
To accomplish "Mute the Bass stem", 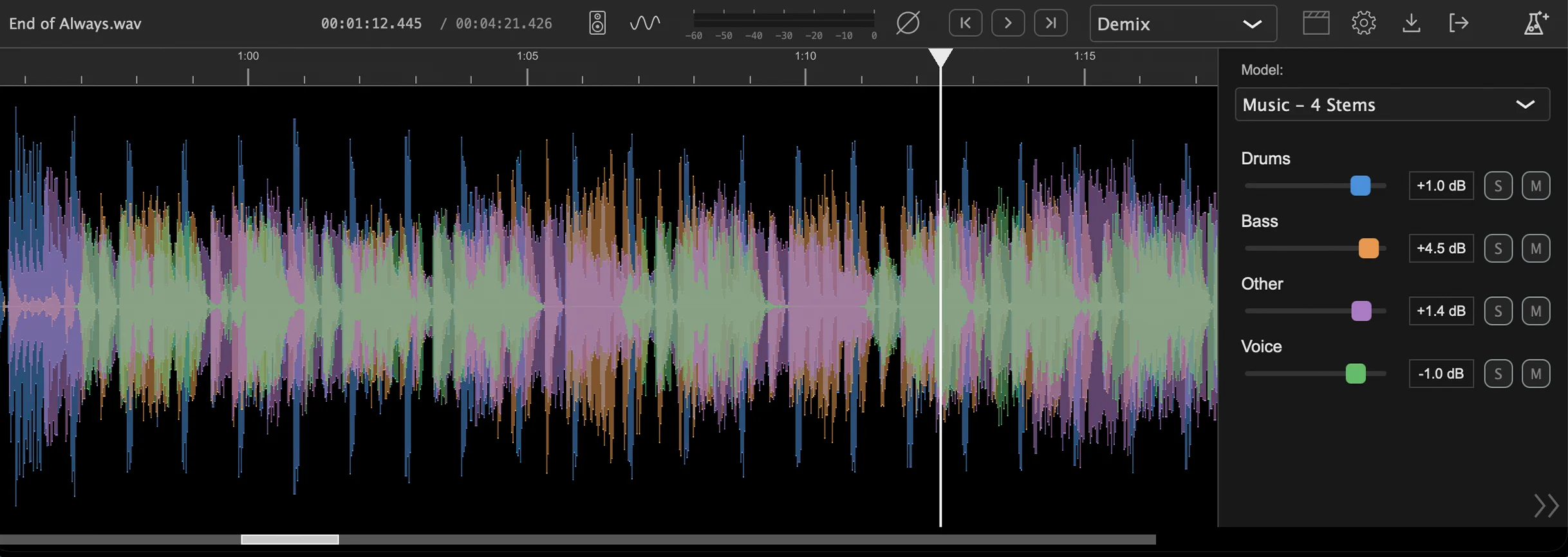I will click(x=1535, y=249).
